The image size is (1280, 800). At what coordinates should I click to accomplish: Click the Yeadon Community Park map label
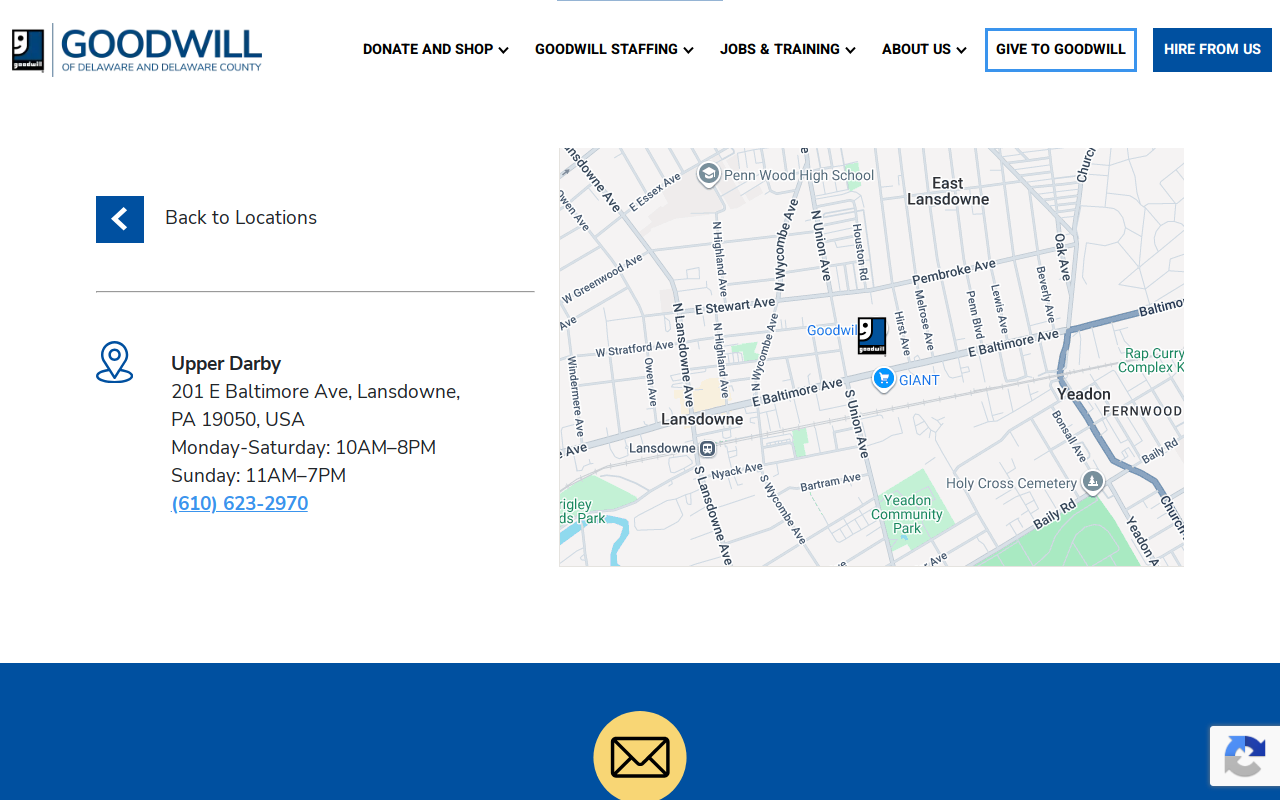coord(907,514)
